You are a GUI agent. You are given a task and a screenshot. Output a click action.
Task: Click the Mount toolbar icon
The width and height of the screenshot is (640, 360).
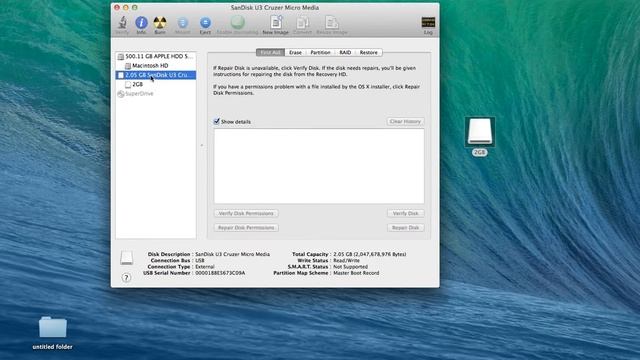182,24
